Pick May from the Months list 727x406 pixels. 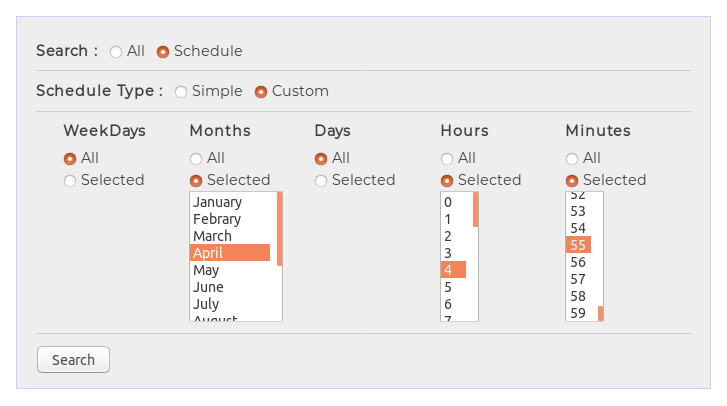click(230, 270)
